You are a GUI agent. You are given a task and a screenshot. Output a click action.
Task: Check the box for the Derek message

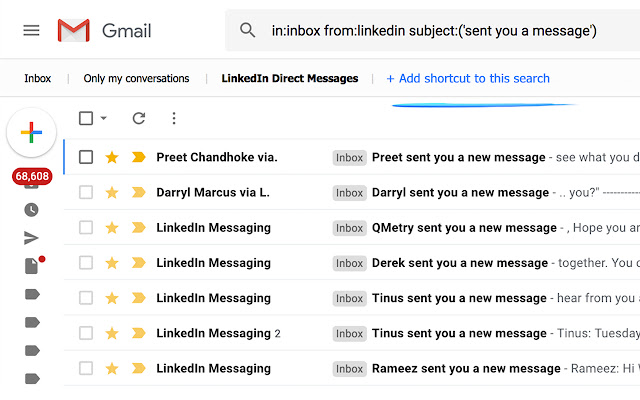[86, 263]
